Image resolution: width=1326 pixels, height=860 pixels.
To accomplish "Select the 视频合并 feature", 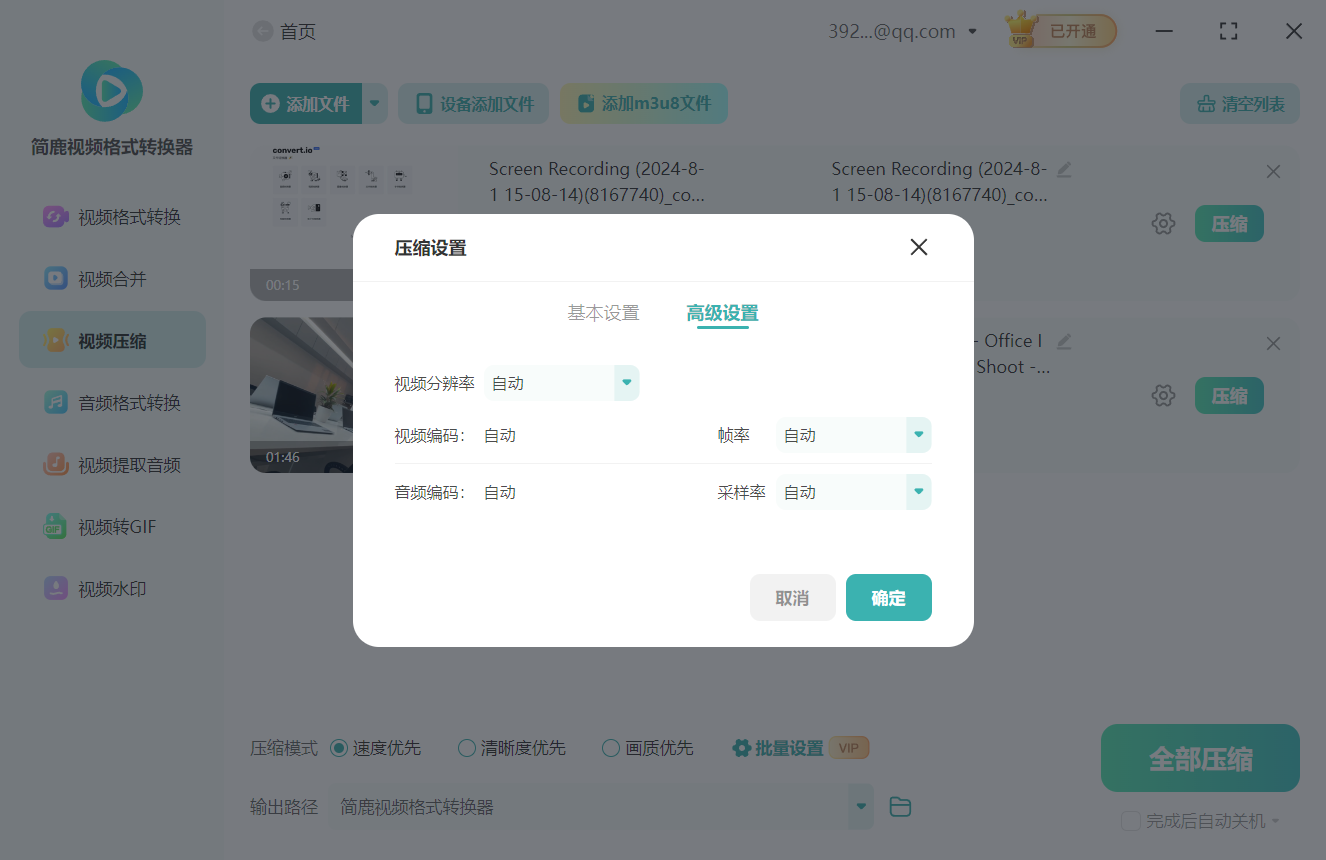I will pos(112,278).
